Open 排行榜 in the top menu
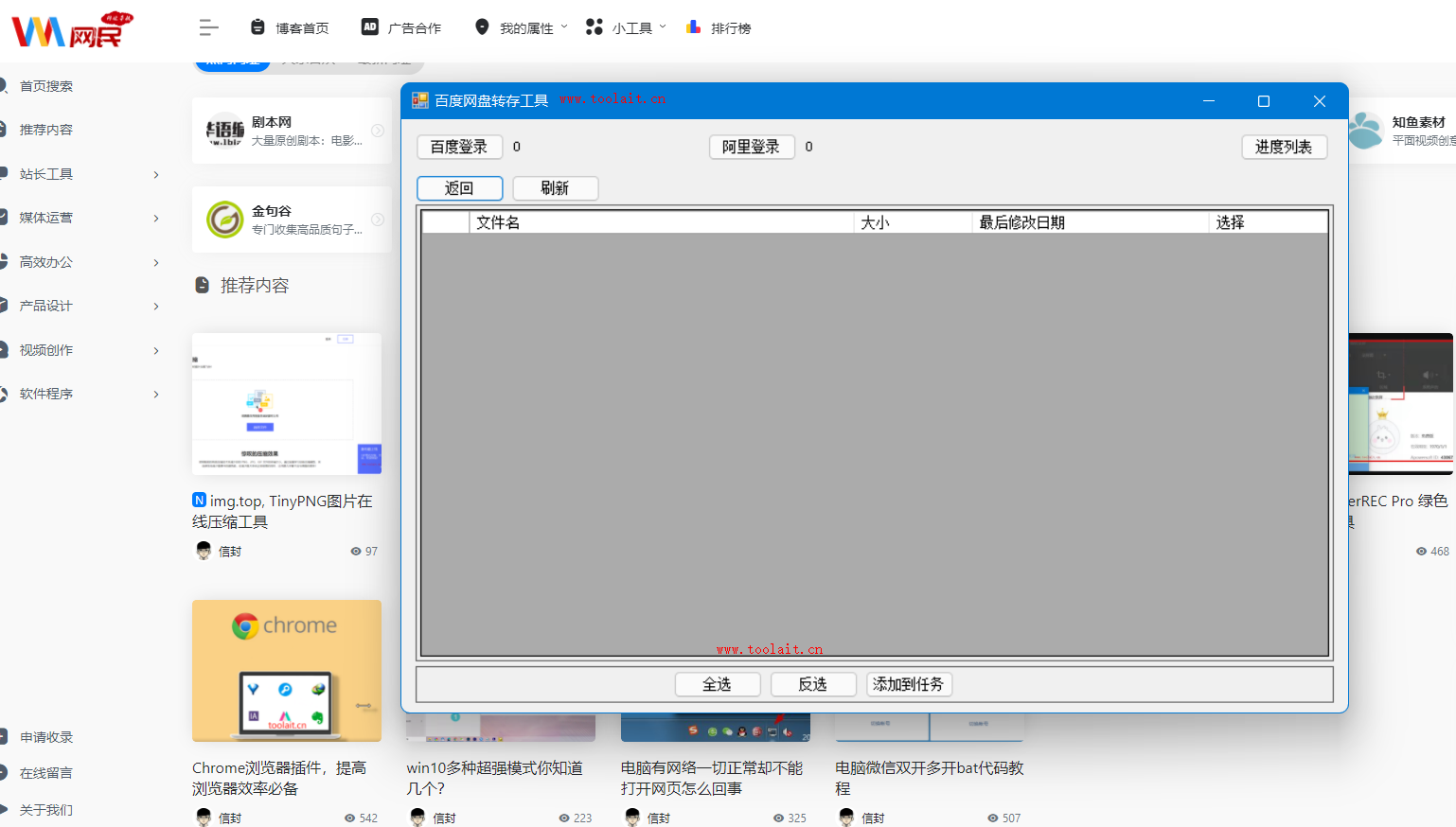Image resolution: width=1456 pixels, height=827 pixels. click(731, 28)
